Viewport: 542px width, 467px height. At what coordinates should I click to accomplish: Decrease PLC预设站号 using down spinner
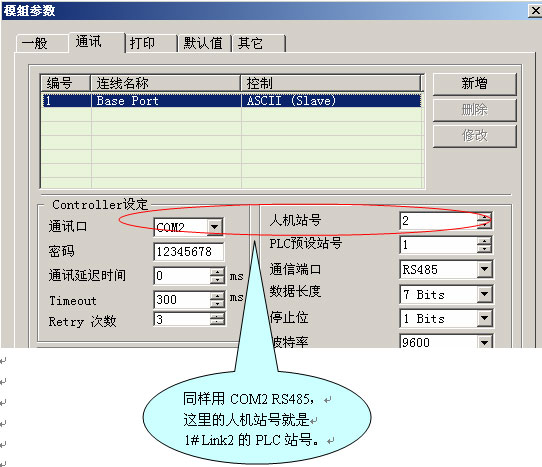[484, 249]
